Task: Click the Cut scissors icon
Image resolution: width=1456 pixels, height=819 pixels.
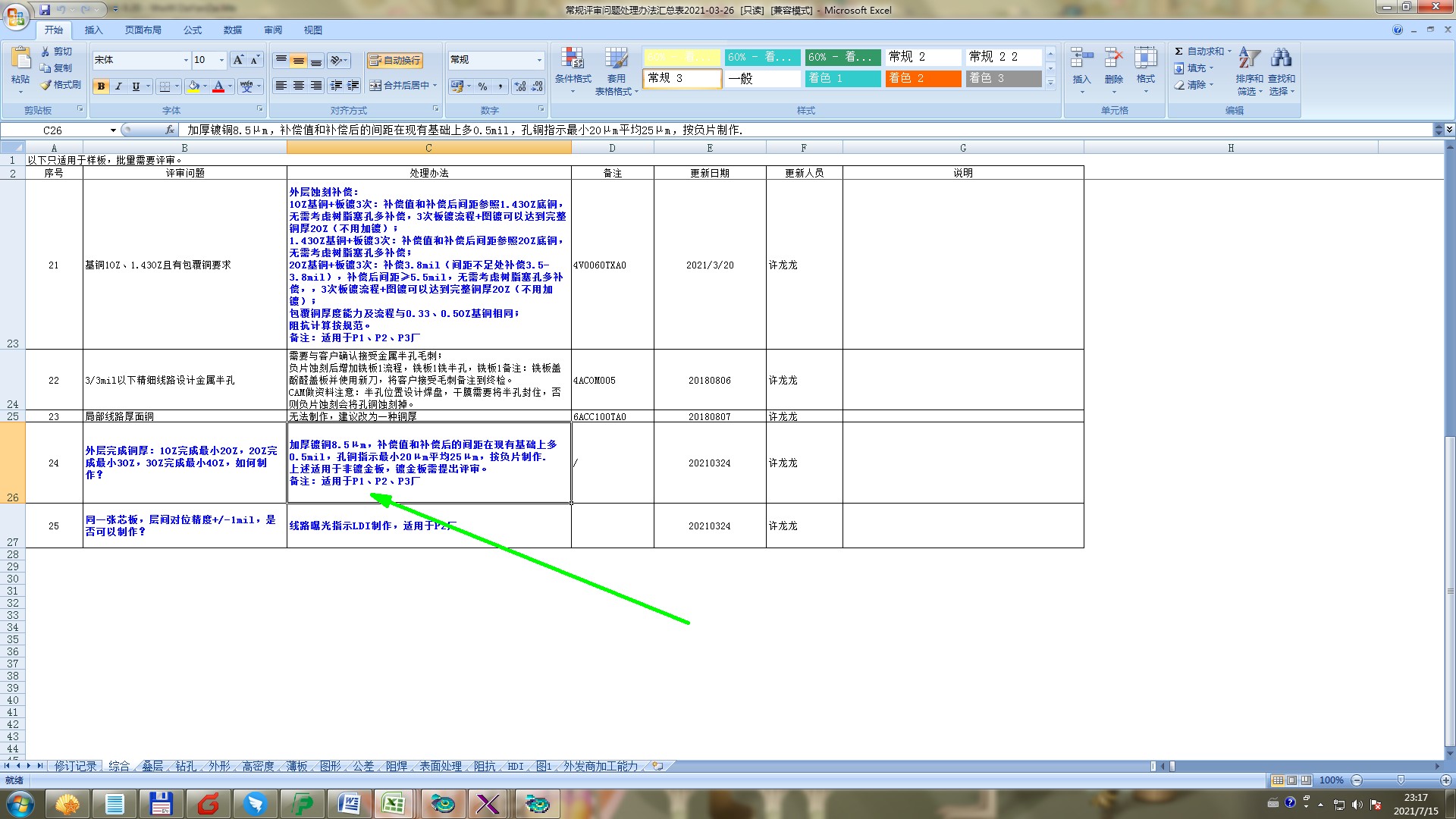Action: pos(45,52)
